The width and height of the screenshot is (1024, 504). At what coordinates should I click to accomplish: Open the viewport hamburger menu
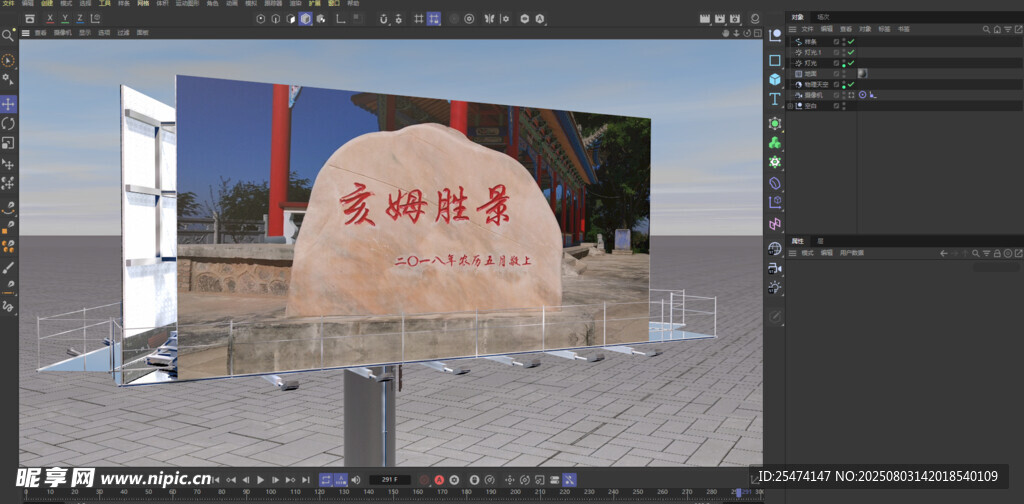(25, 33)
